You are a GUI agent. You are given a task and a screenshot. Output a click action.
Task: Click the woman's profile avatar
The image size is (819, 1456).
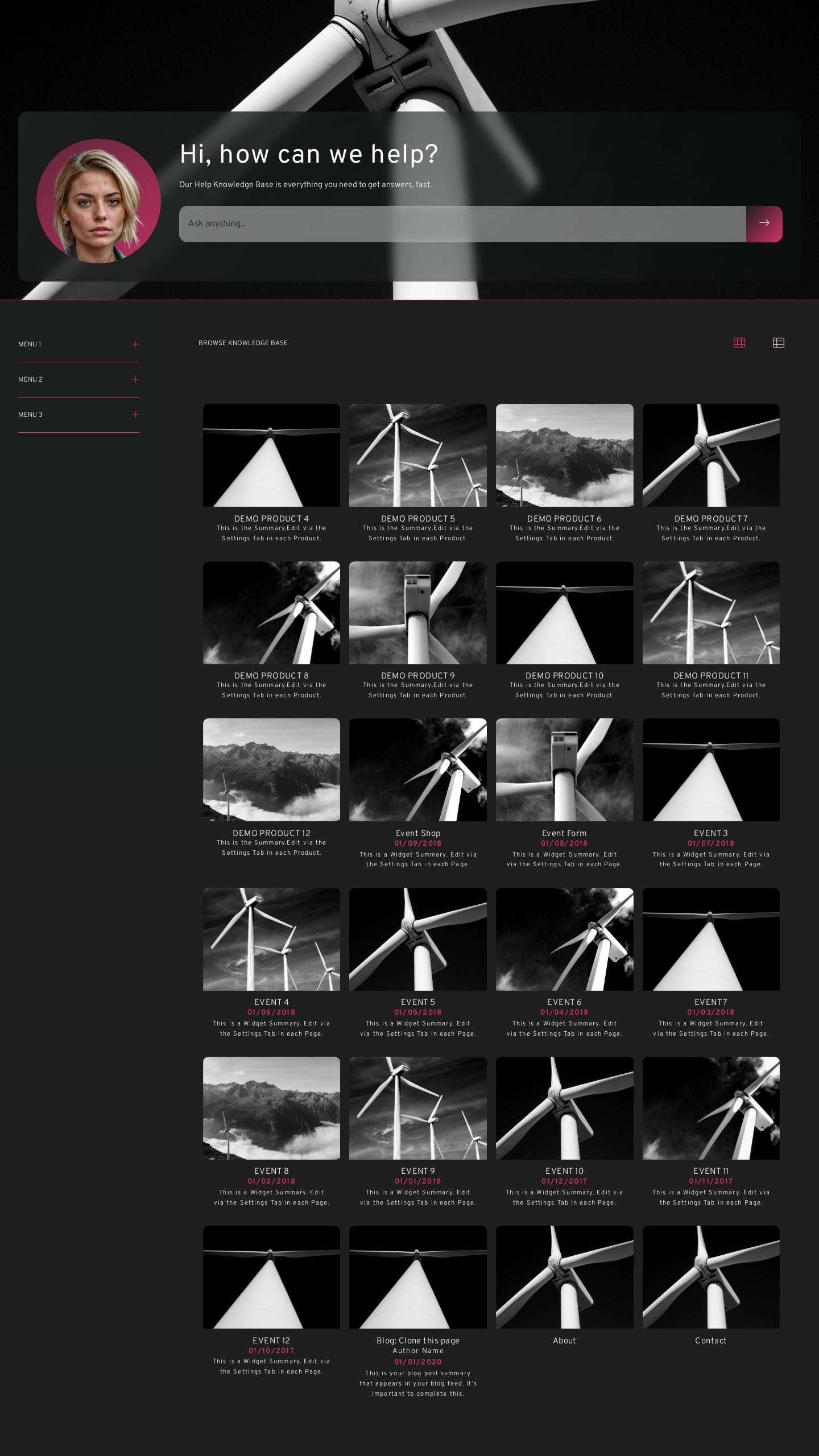point(98,201)
